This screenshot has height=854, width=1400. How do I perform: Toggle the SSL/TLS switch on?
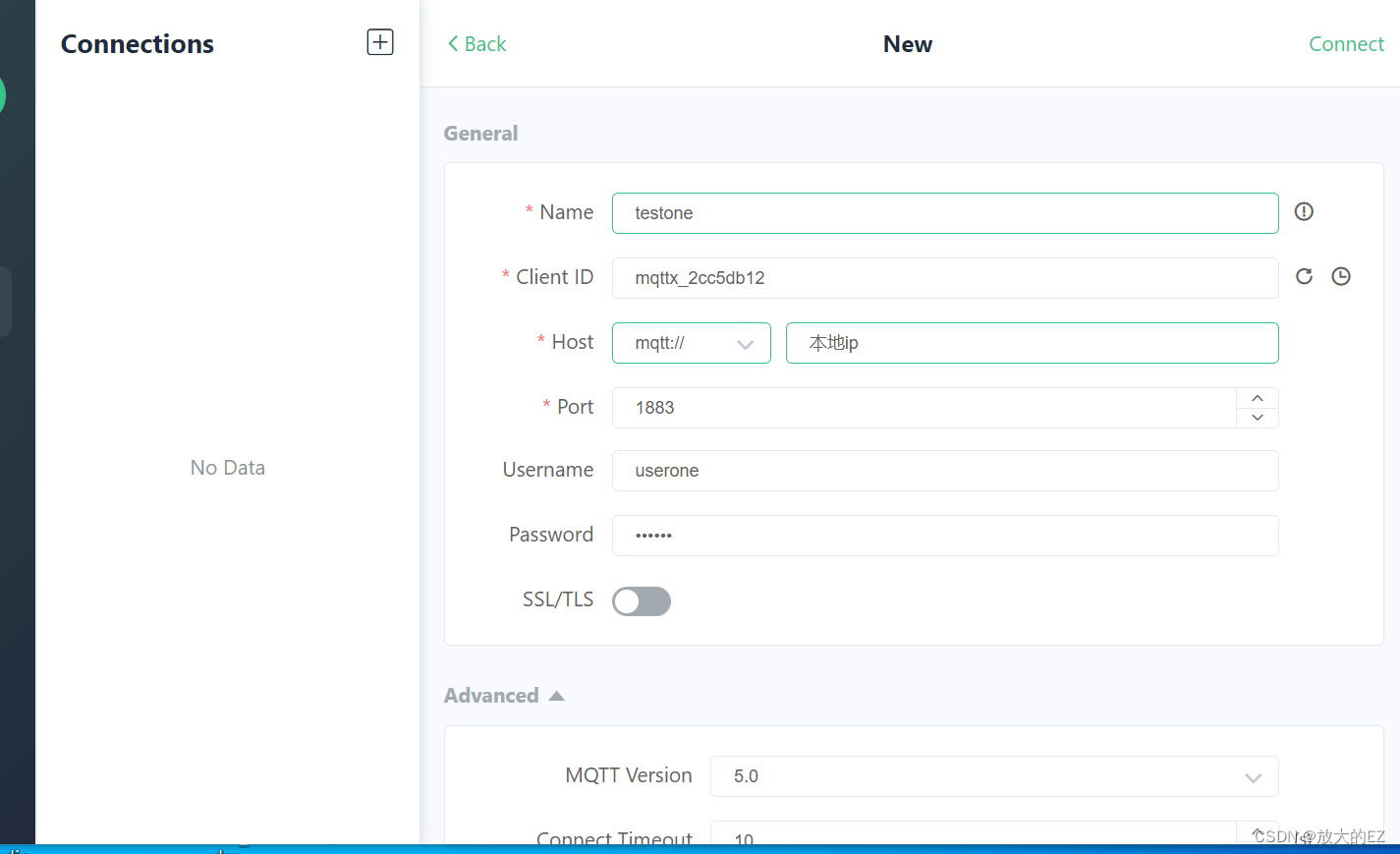[x=641, y=600]
